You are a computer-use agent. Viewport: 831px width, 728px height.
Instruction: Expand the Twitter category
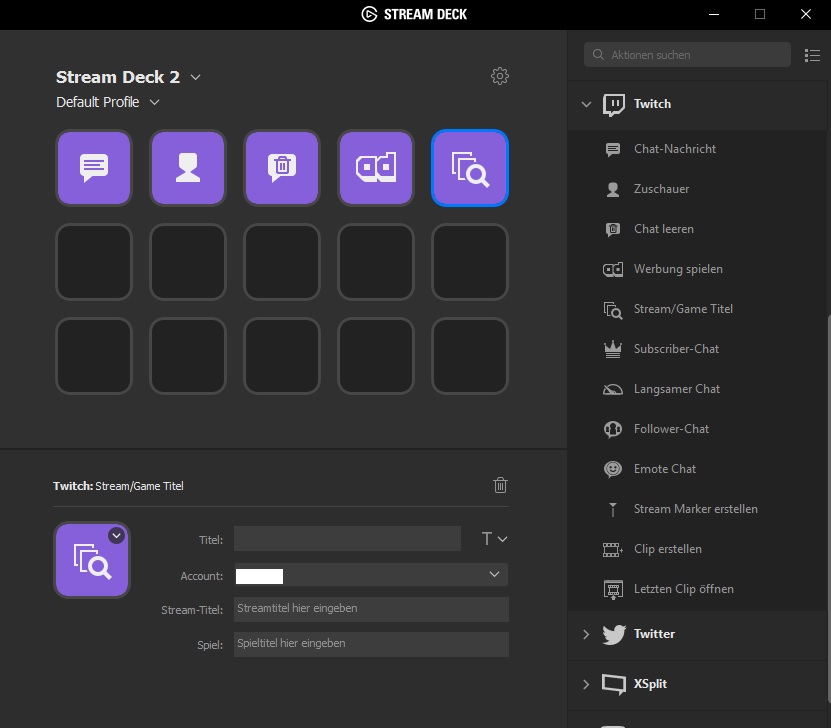tap(586, 634)
